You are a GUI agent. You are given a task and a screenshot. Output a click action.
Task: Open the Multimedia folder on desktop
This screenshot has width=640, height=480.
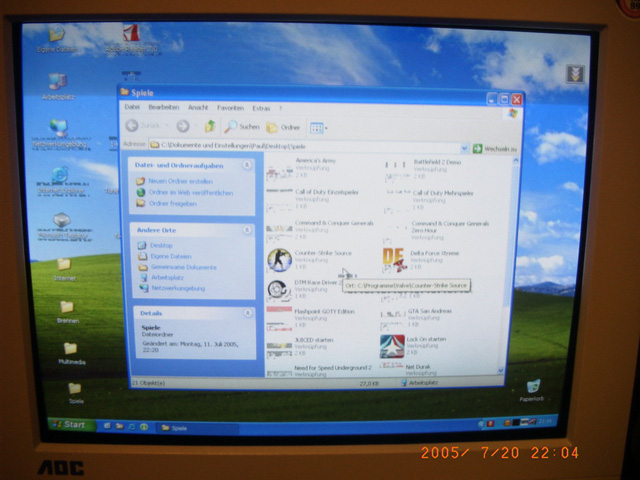[71, 354]
